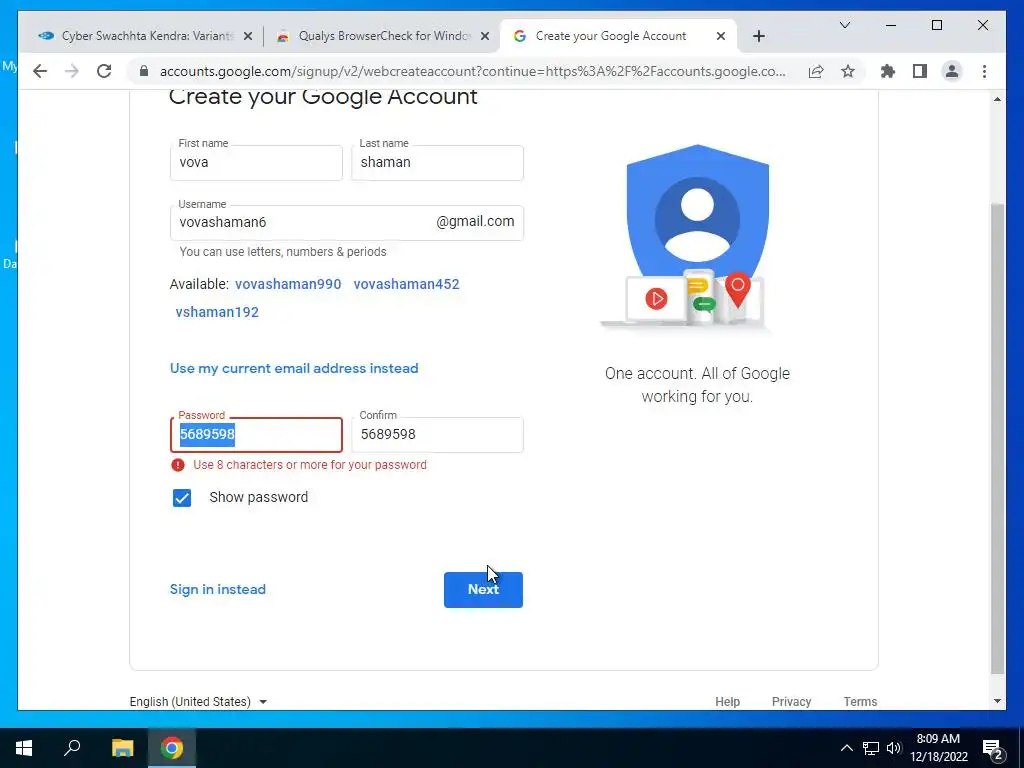This screenshot has width=1024, height=768.
Task: Click the padlock site info icon
Action: tap(144, 71)
